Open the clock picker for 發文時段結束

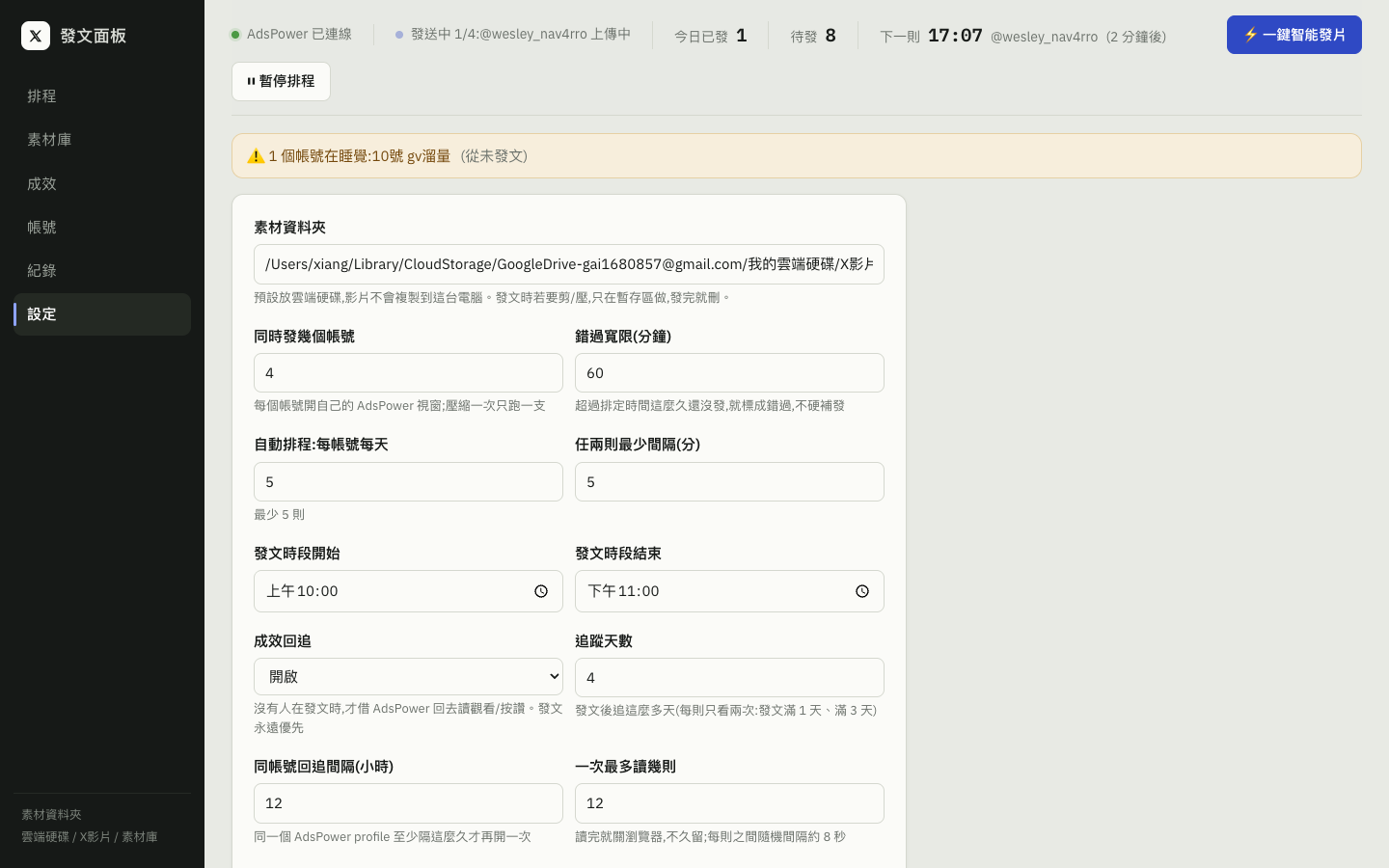pos(862,591)
